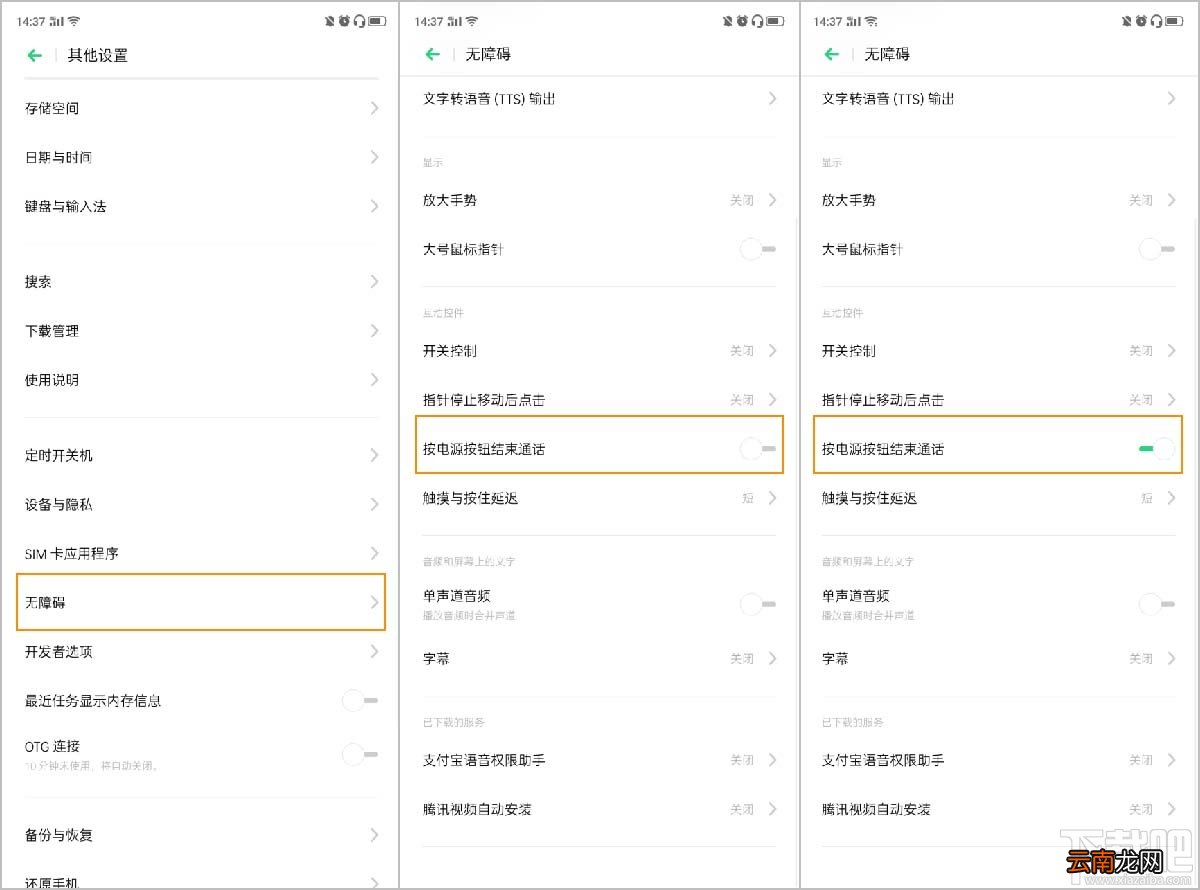1200x890 pixels.
Task: Open 放大手势 on right screen
Action: (998, 200)
